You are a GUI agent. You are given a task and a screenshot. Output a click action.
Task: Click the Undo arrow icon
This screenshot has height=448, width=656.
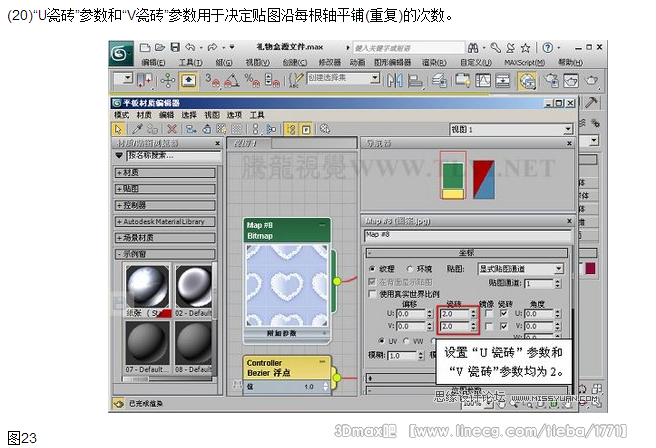(x=190, y=47)
